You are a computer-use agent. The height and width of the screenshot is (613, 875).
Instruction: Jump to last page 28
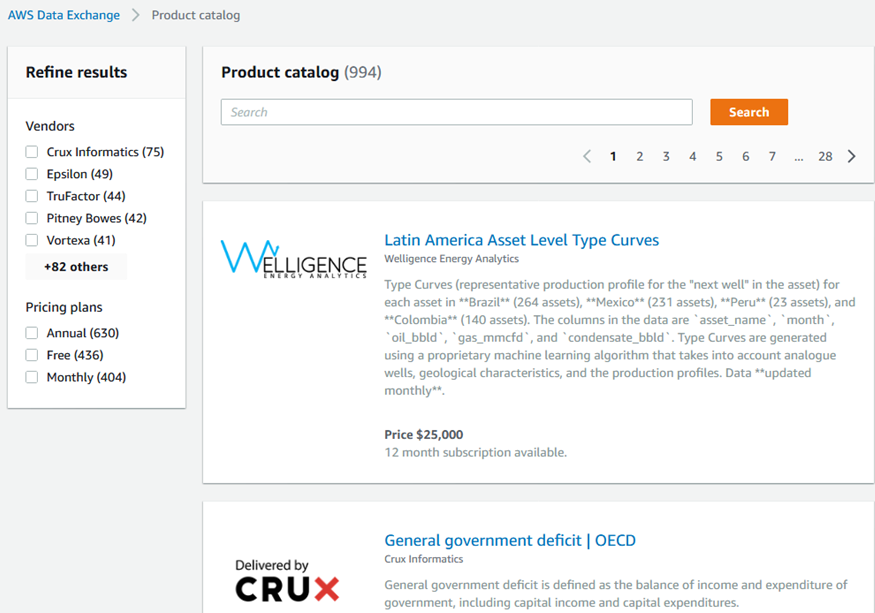pyautogui.click(x=825, y=156)
